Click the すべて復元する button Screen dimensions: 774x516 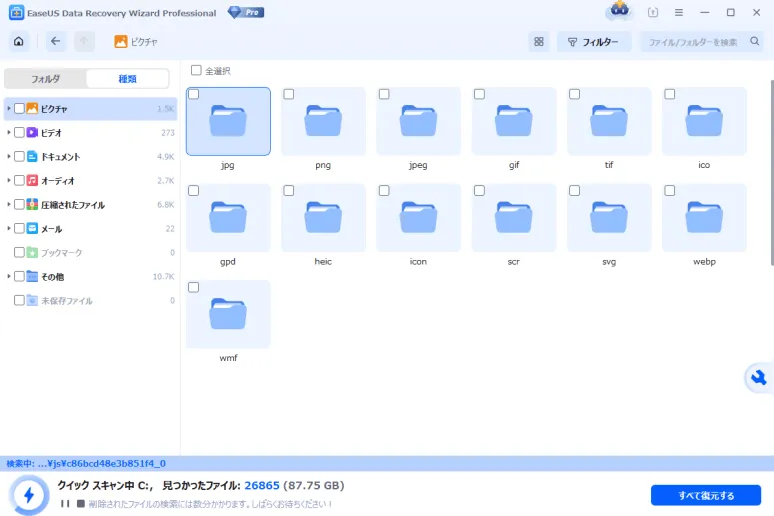click(x=705, y=495)
